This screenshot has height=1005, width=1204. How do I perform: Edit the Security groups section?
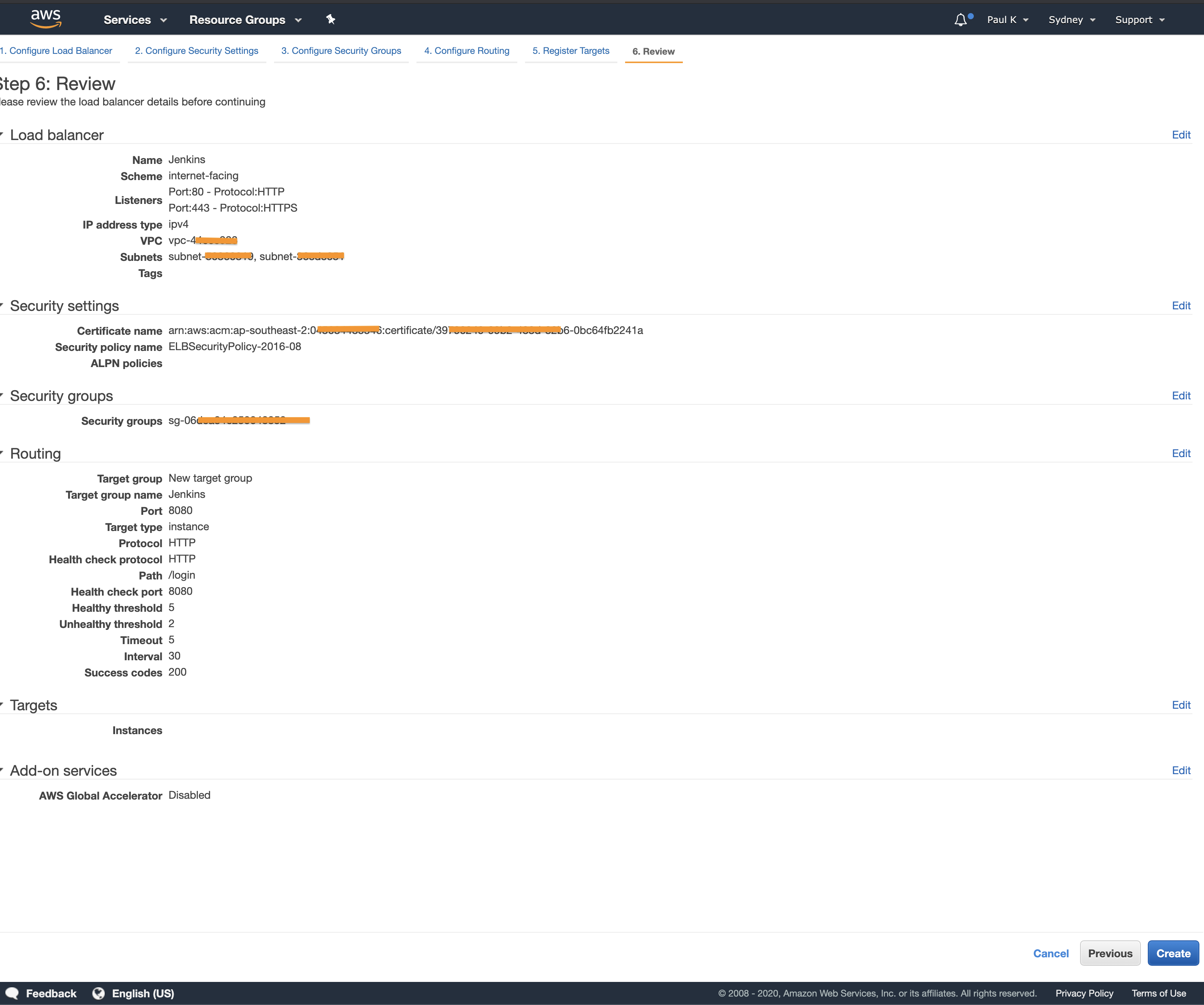coord(1181,396)
